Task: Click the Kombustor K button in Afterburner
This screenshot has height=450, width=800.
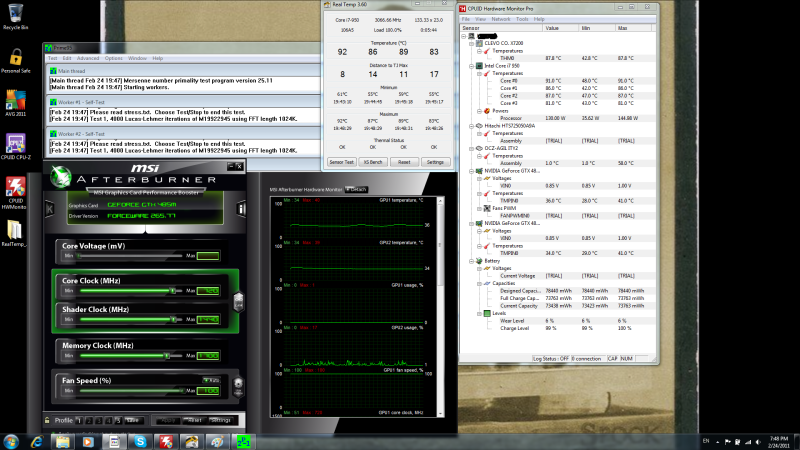Action: 49,208
